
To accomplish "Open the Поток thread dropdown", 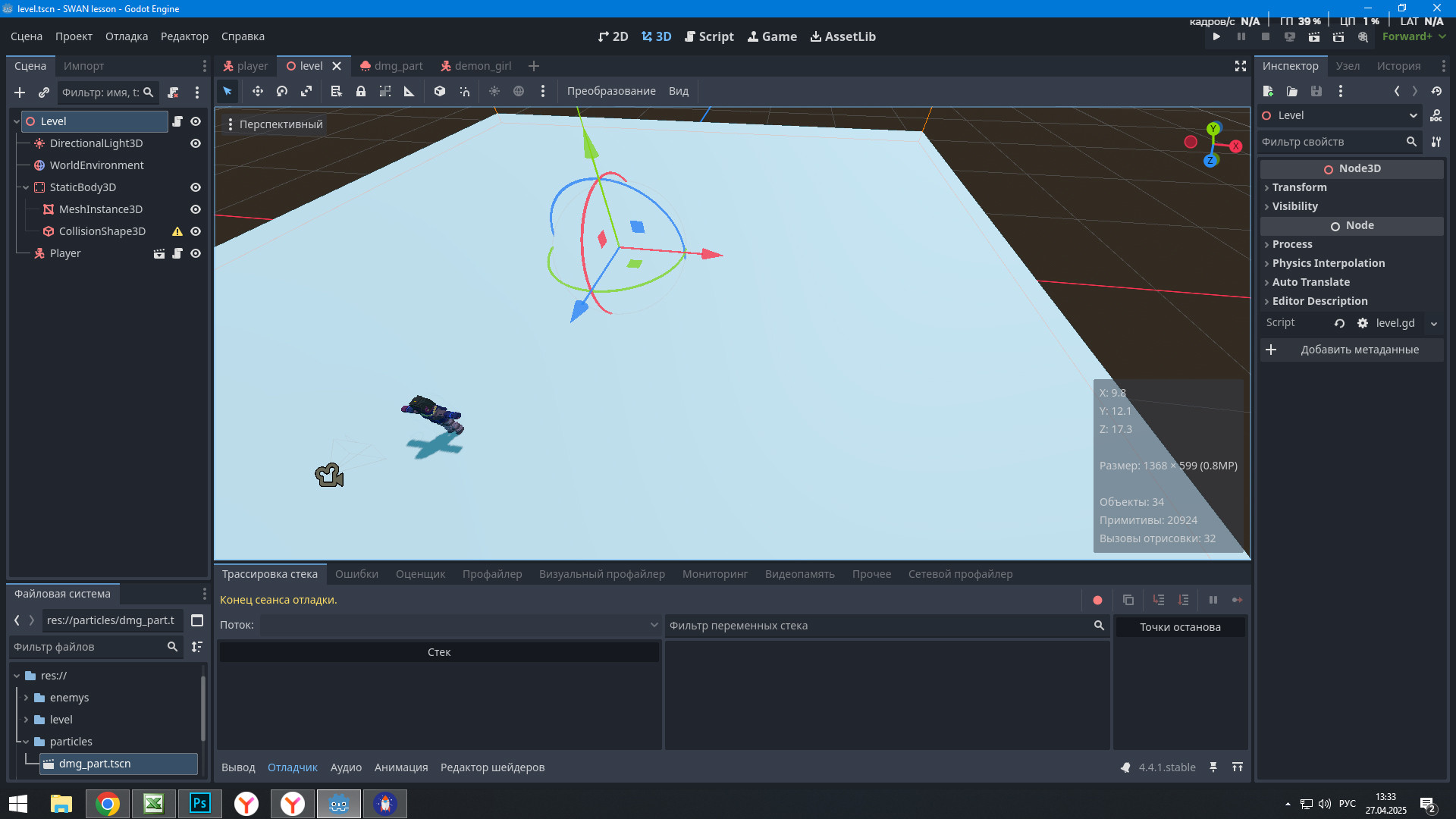I will (460, 625).
